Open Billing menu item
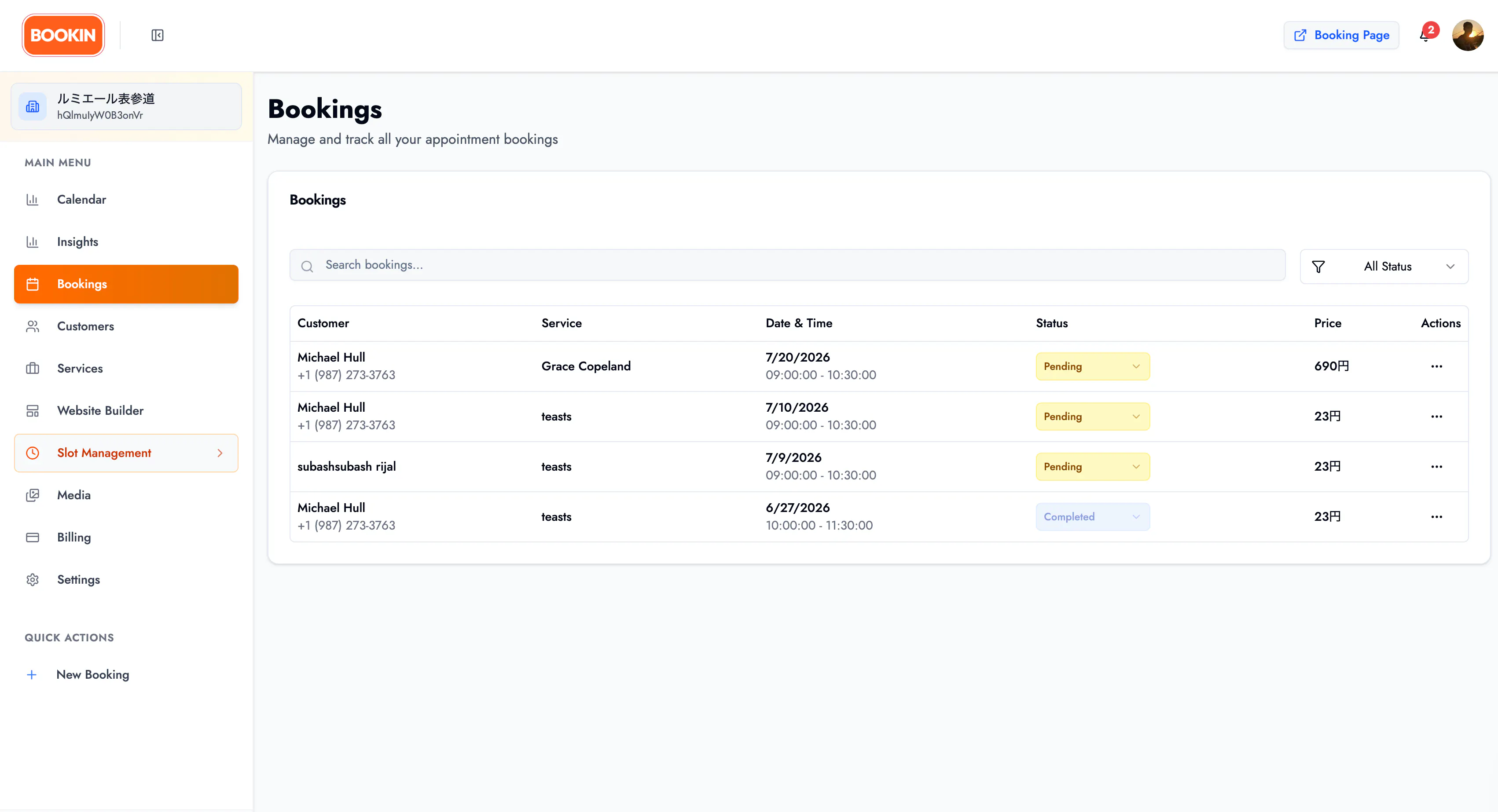 click(x=126, y=537)
